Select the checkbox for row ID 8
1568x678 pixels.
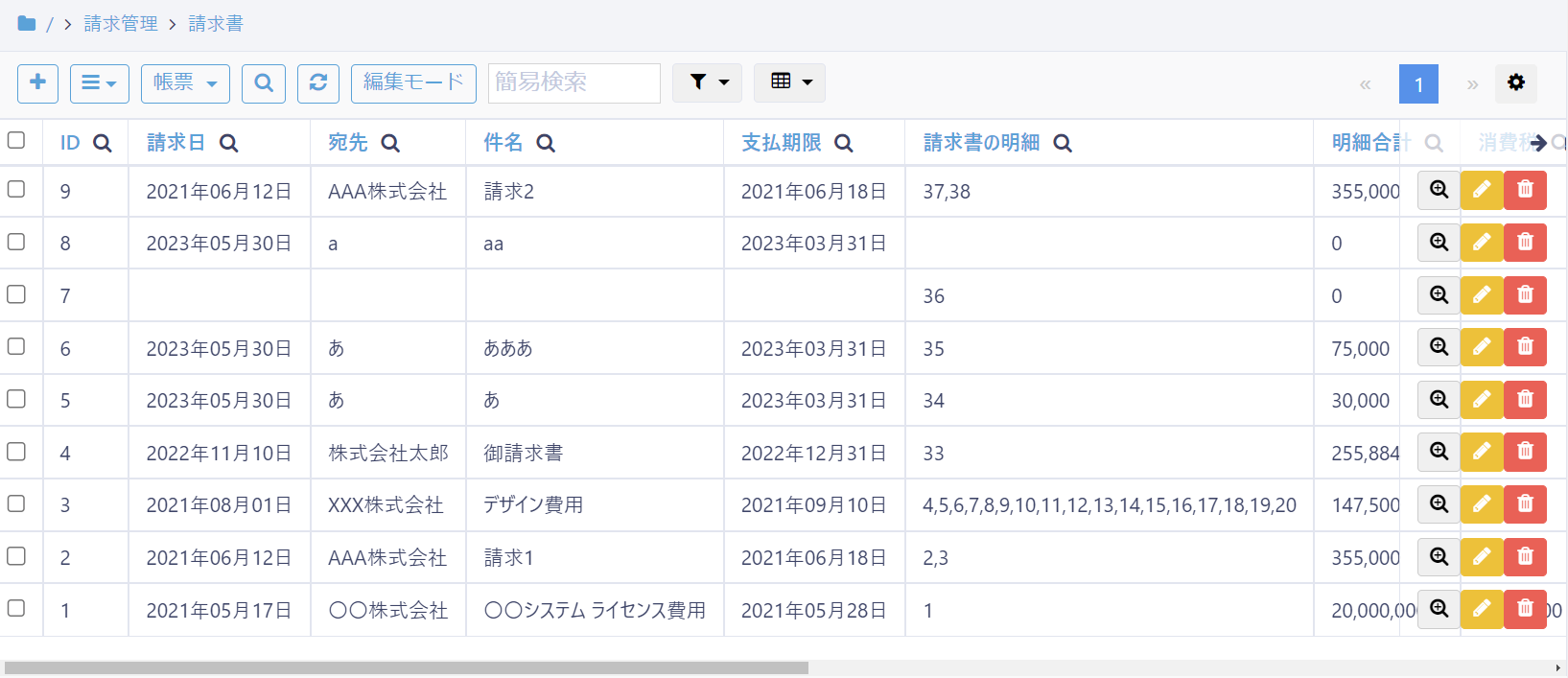[x=16, y=242]
